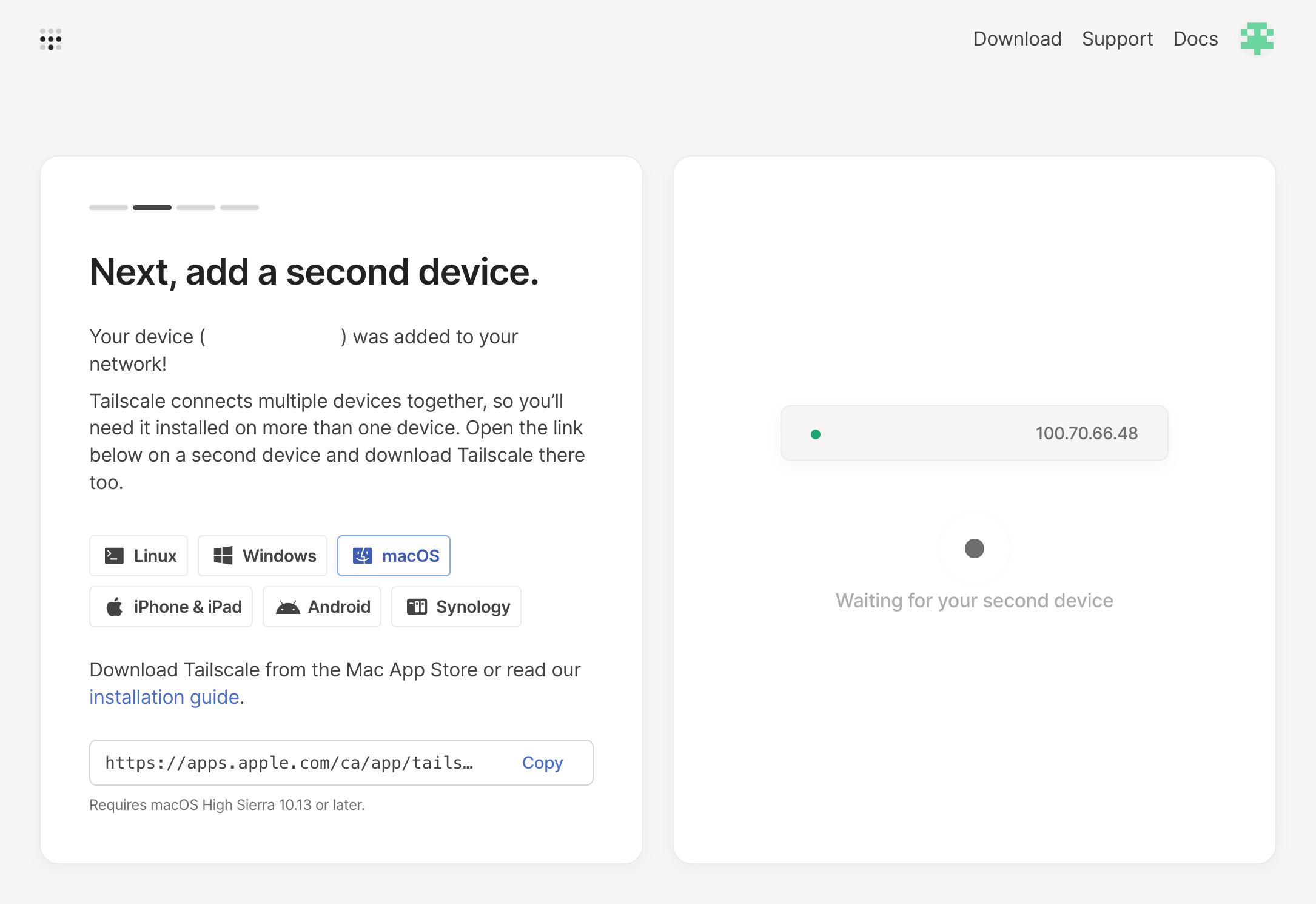This screenshot has height=904, width=1316.
Task: Click the App Store URL field
Action: click(x=290, y=763)
